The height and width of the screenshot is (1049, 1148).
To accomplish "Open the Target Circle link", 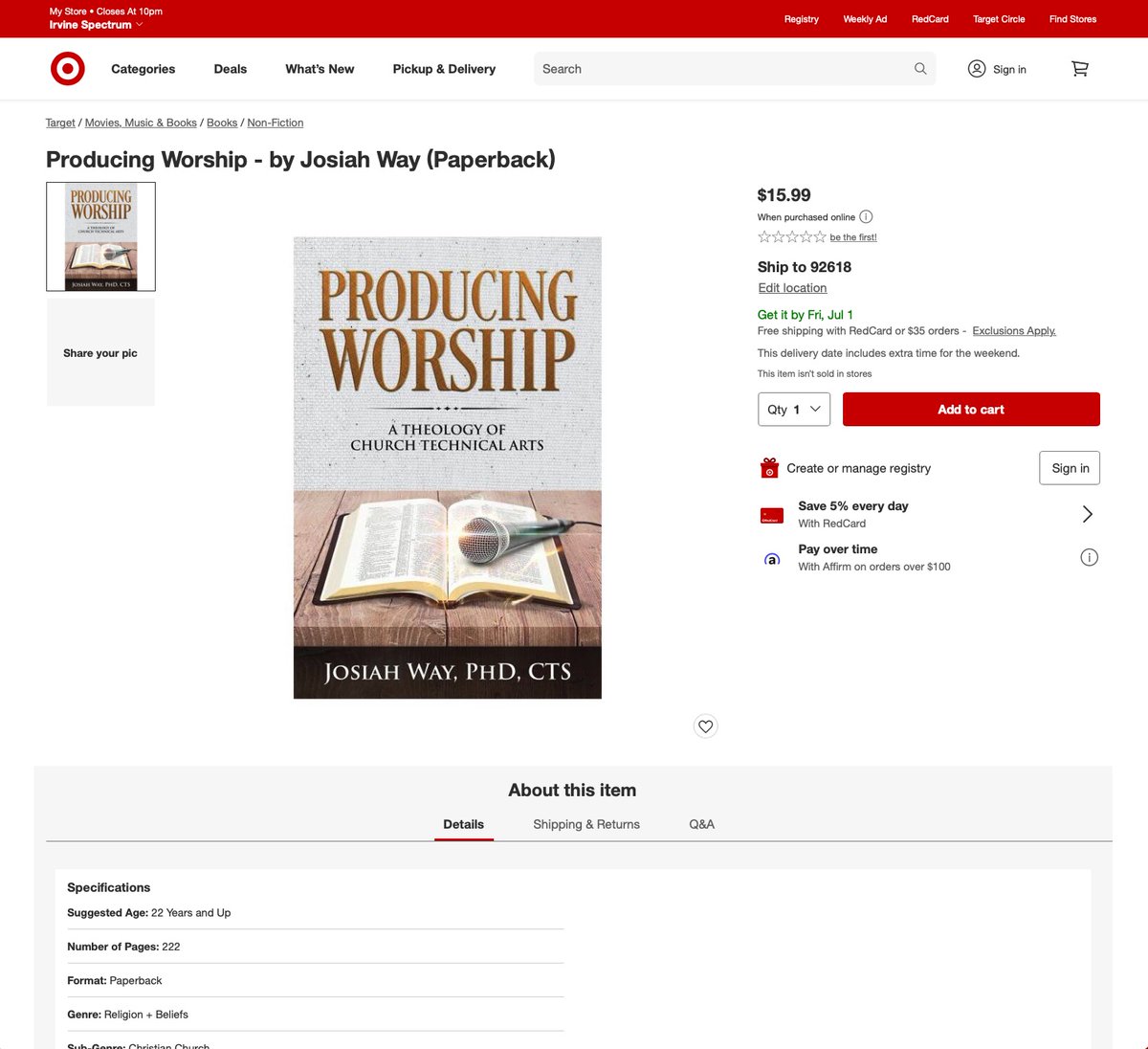I will click(999, 19).
